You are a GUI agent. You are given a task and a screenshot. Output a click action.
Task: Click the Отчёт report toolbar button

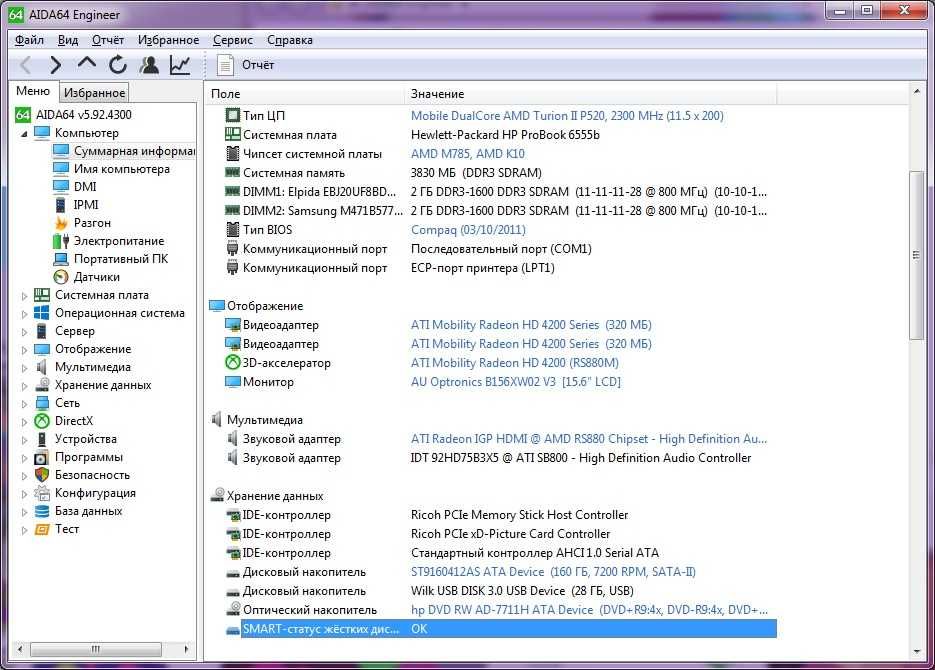coord(245,64)
